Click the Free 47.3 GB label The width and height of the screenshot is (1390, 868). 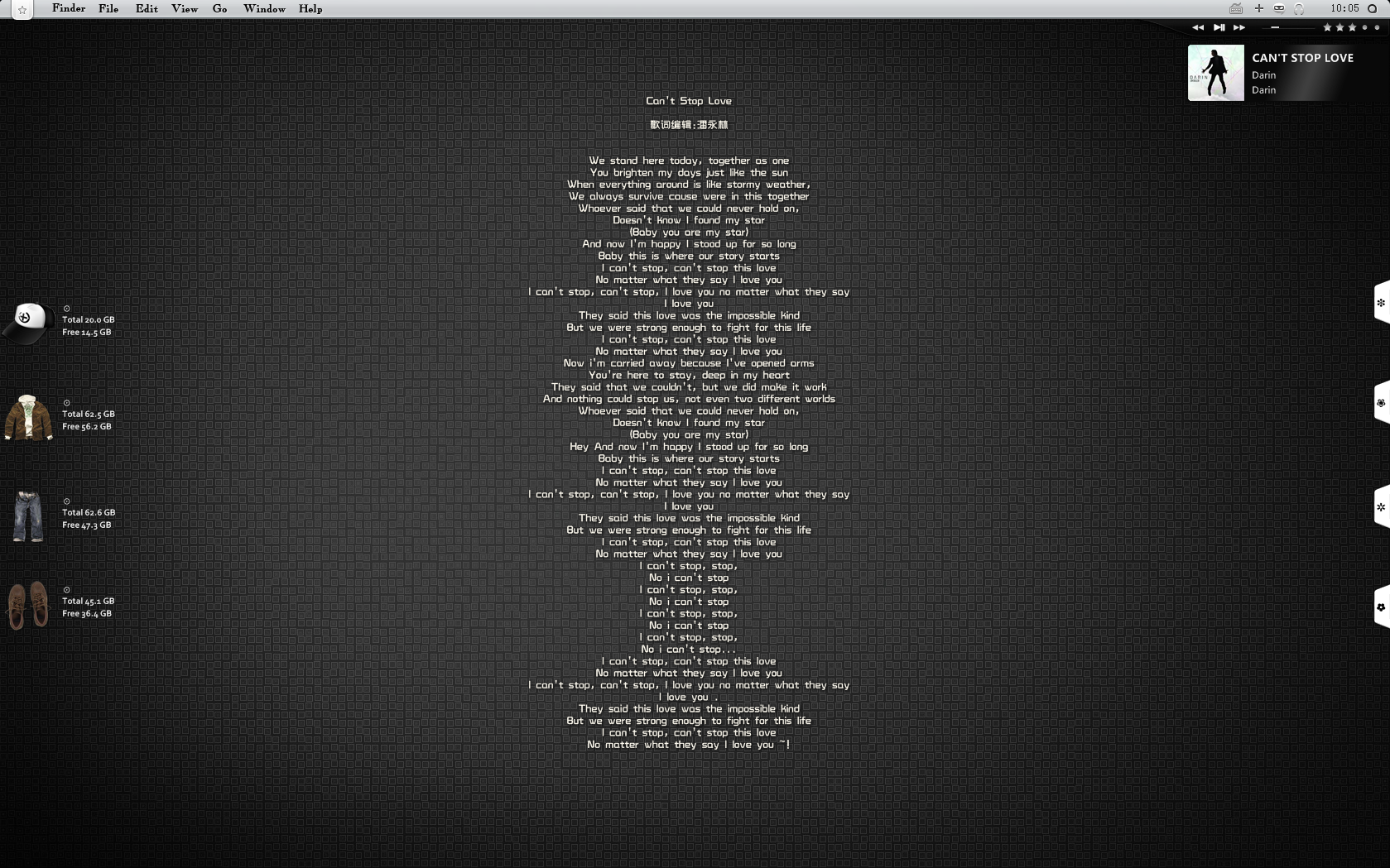point(87,525)
